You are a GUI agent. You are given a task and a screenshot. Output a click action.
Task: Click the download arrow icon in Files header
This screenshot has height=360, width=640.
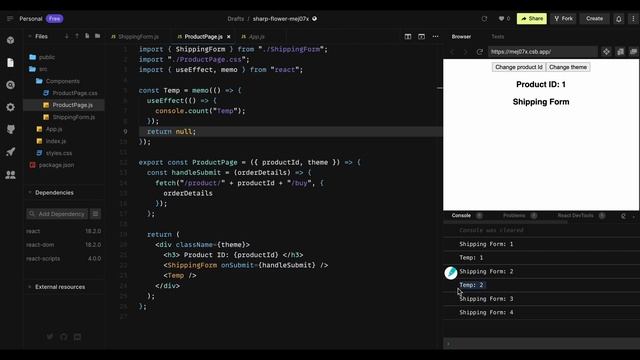(67, 36)
